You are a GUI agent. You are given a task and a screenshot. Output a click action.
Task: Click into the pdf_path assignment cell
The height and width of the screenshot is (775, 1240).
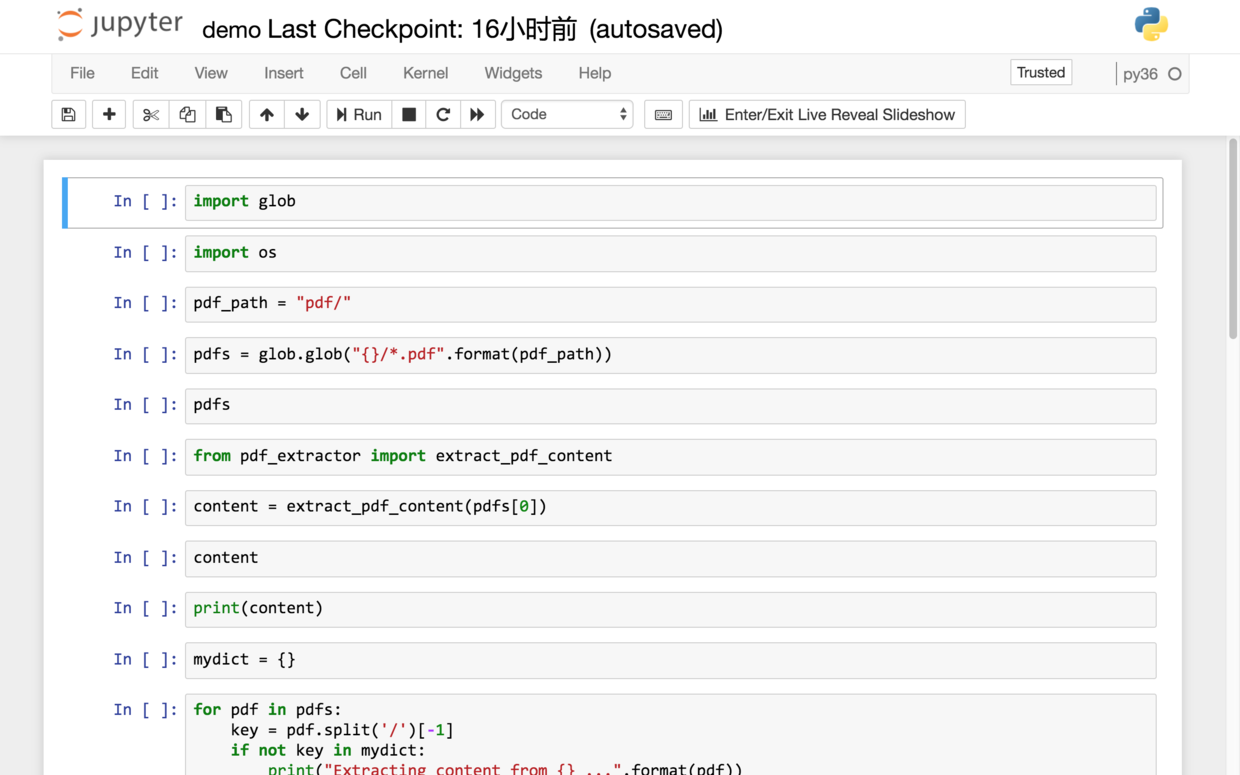point(670,304)
